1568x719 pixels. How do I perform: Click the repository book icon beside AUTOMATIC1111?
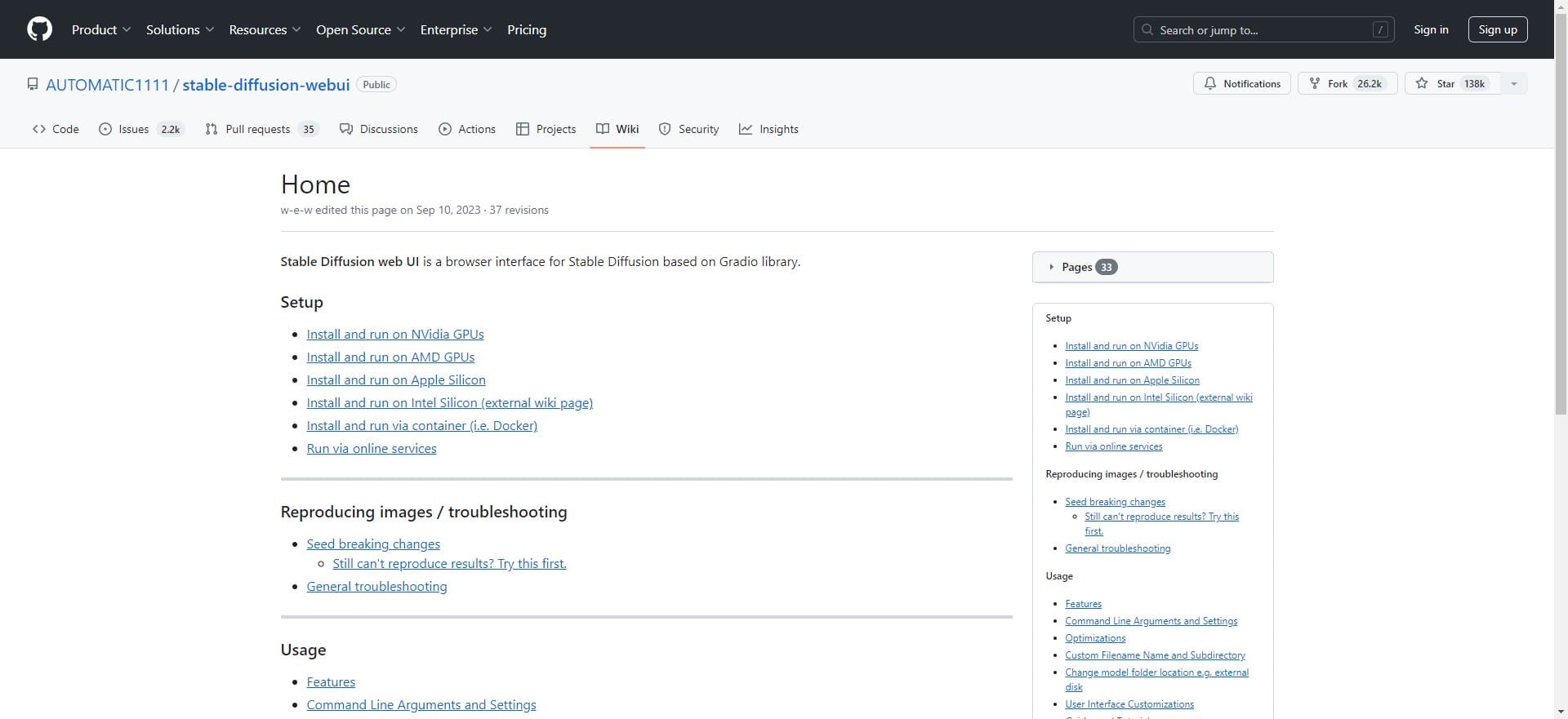33,84
